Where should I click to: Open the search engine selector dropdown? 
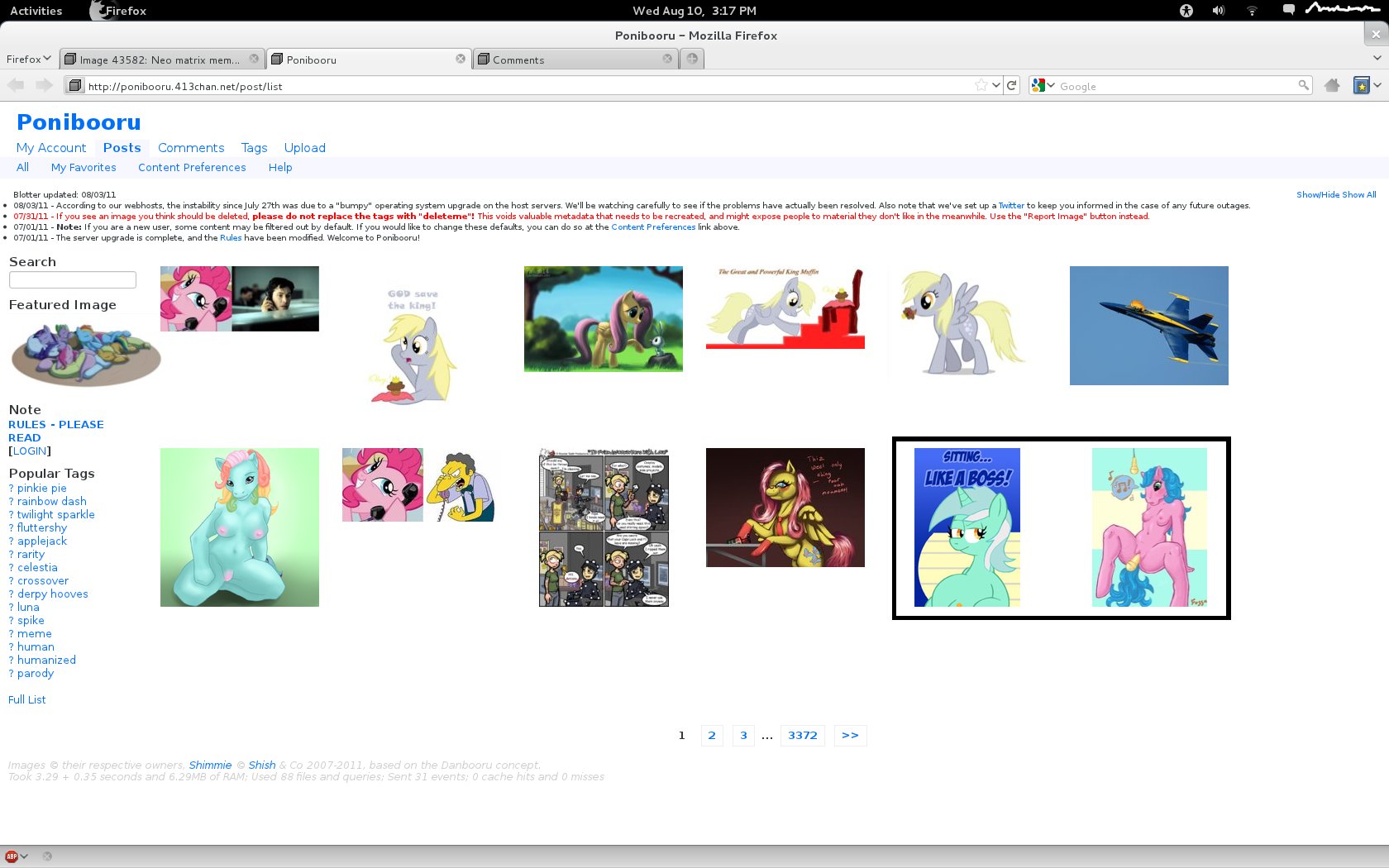point(1043,85)
